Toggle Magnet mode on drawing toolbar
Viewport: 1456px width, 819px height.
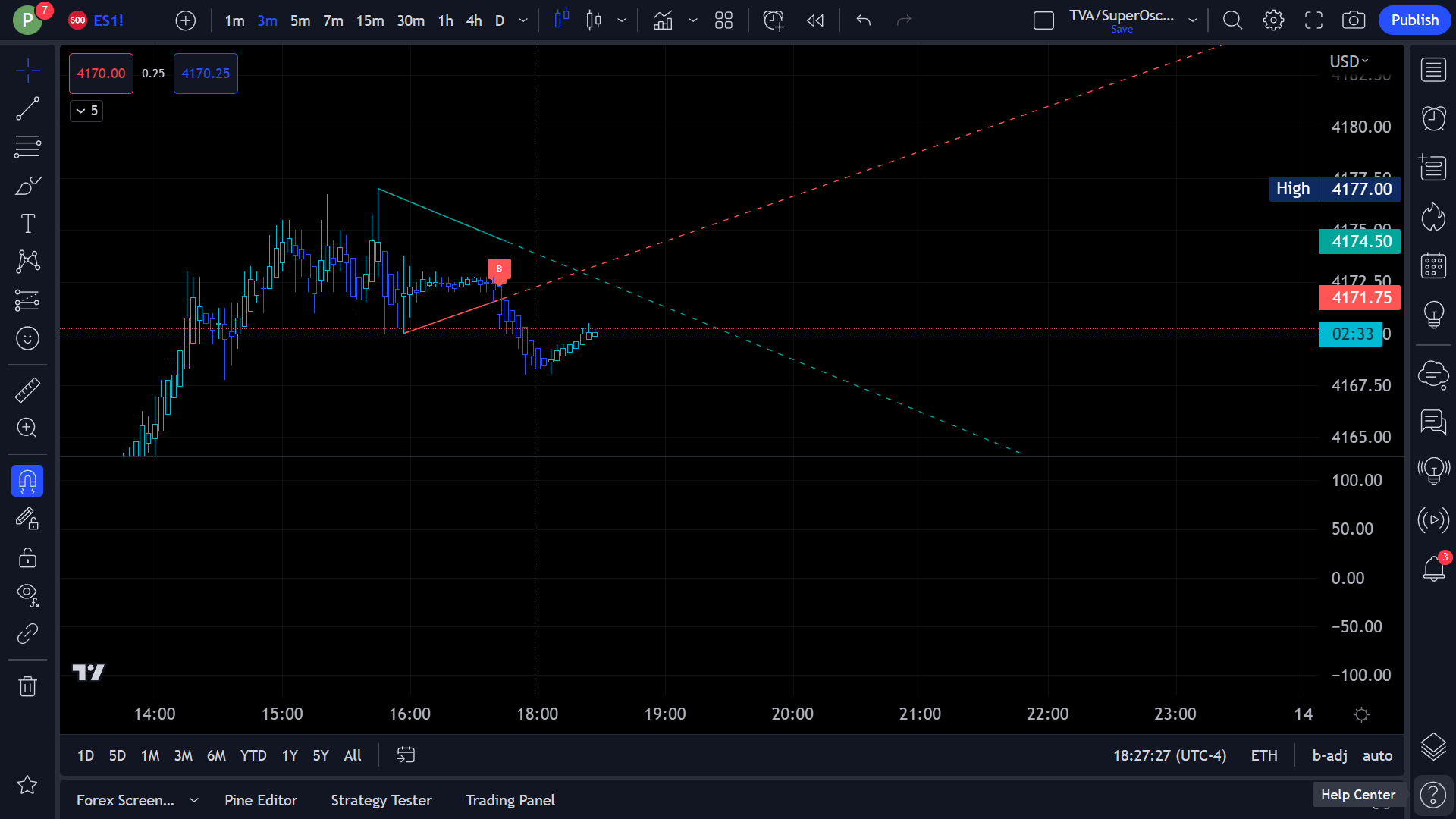tap(27, 481)
